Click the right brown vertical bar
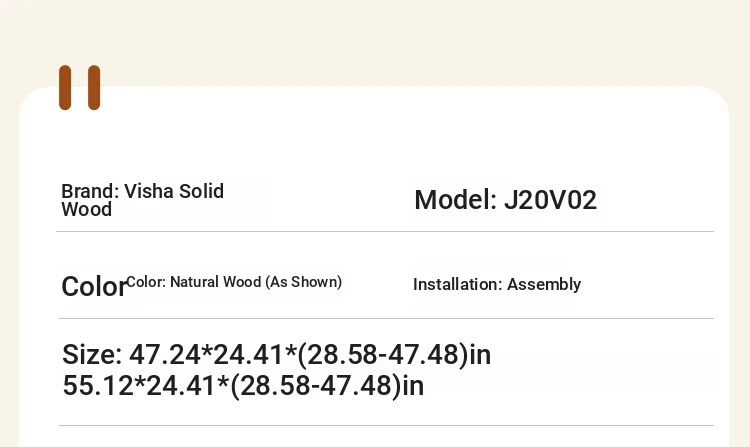 (x=94, y=87)
